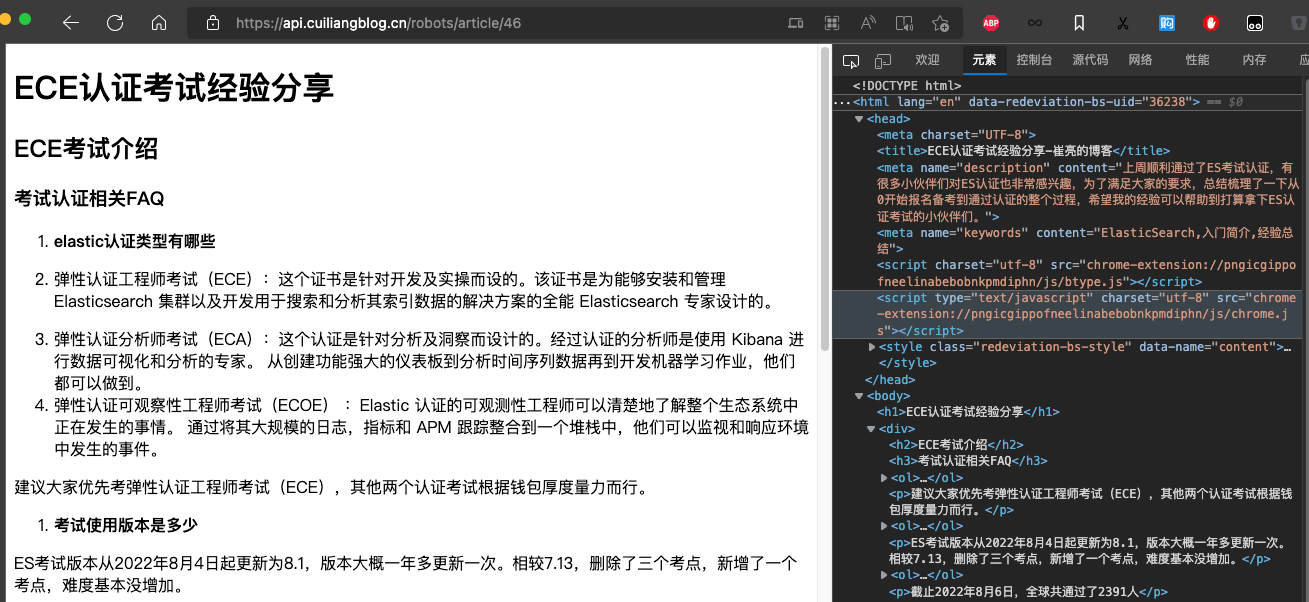
Task: Select the <title> node in Elements
Action: (x=1023, y=151)
